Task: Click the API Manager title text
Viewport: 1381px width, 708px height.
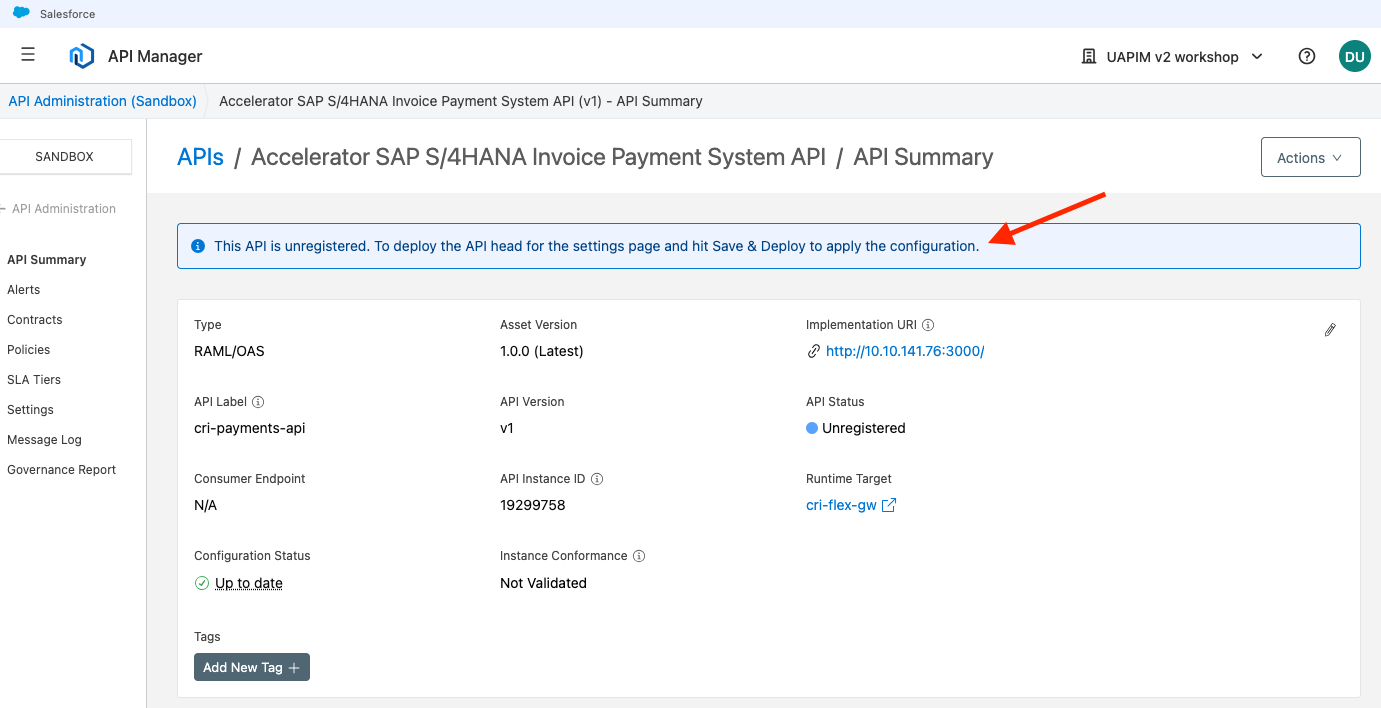Action: pos(155,57)
